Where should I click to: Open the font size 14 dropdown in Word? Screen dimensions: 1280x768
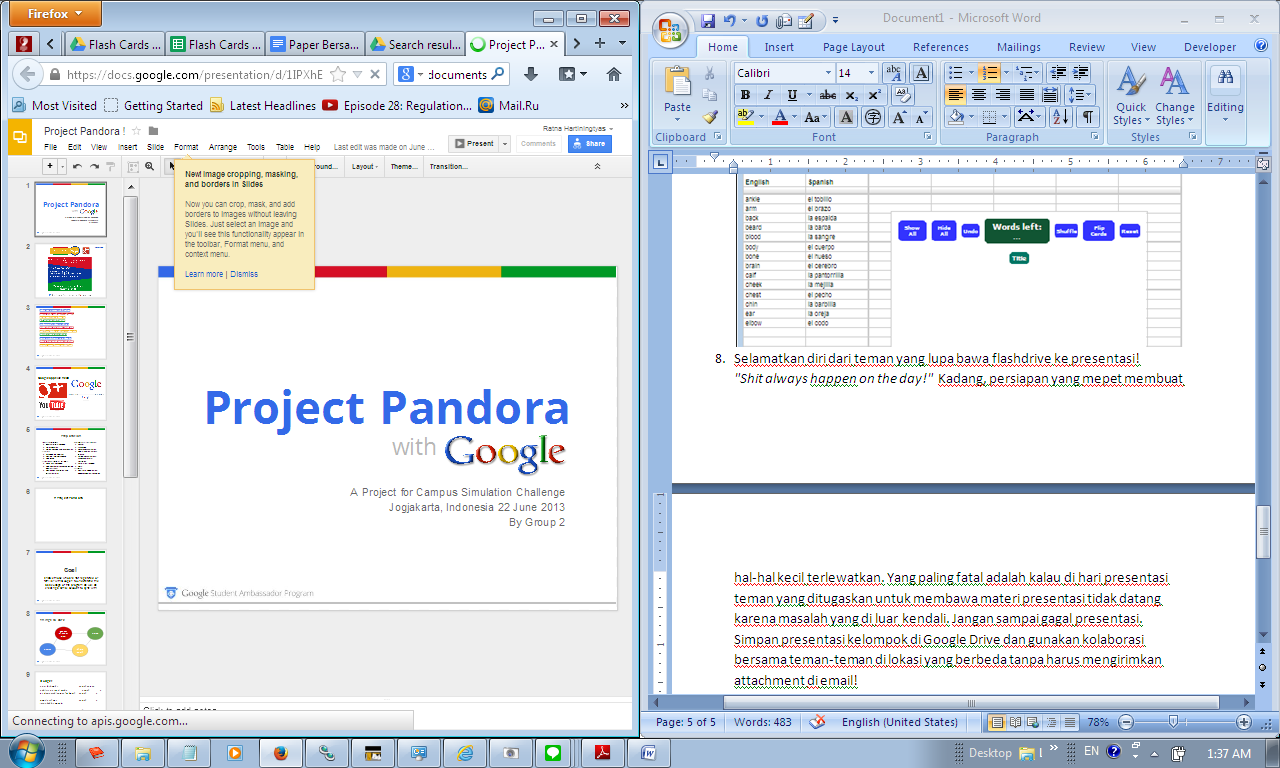click(x=871, y=73)
